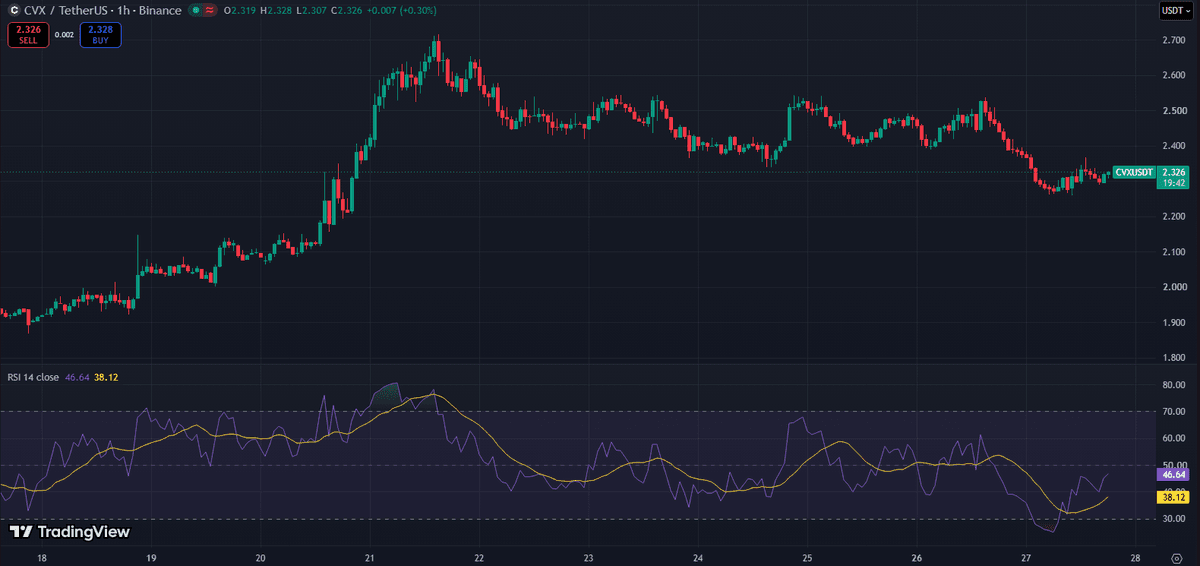The image size is (1200, 566).
Task: Click the date label 27 on time axis
Action: click(1026, 558)
